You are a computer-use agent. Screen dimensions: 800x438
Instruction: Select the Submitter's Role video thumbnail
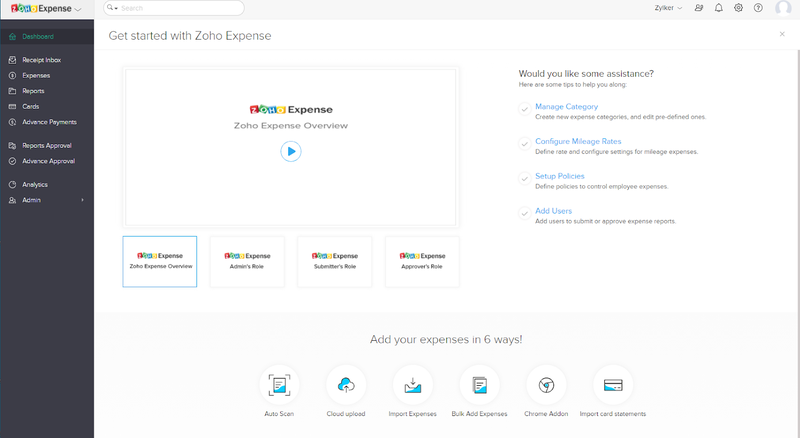coord(335,261)
